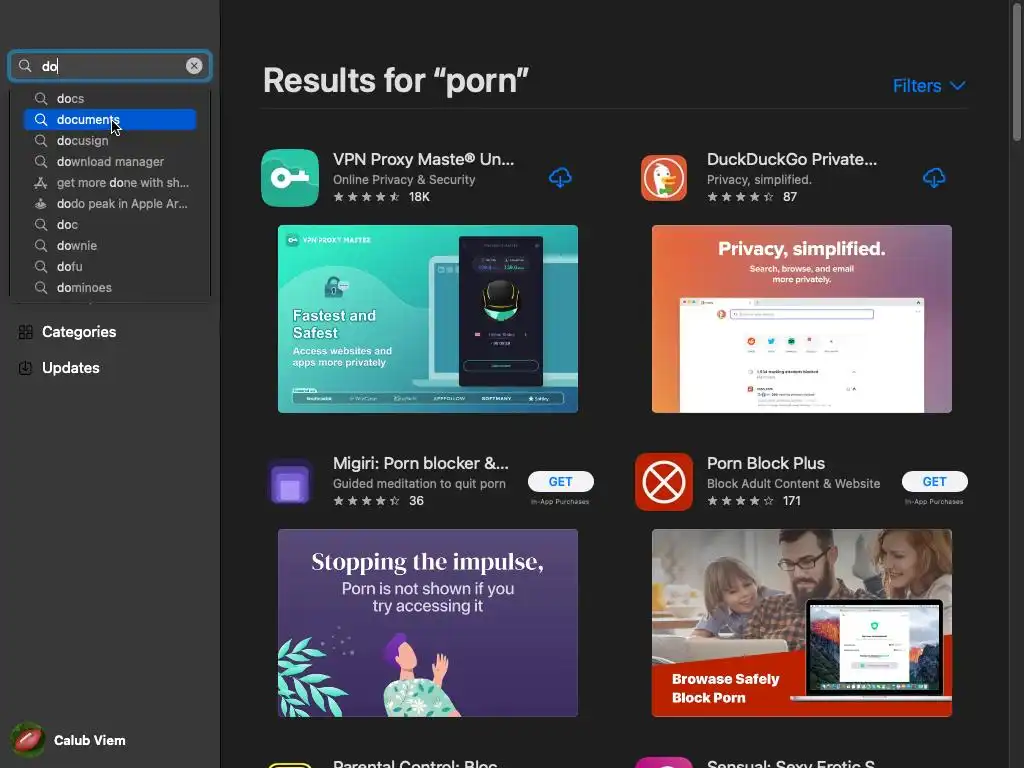Click GET for Migiri: Porn blocker
The width and height of the screenshot is (1024, 768).
pyautogui.click(x=560, y=481)
